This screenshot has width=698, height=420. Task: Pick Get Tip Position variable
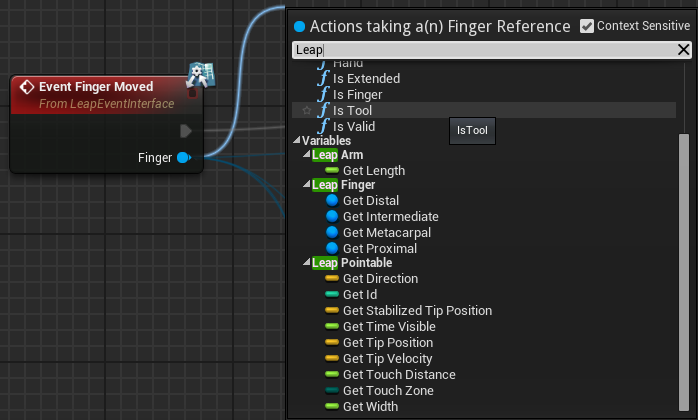coord(379,343)
